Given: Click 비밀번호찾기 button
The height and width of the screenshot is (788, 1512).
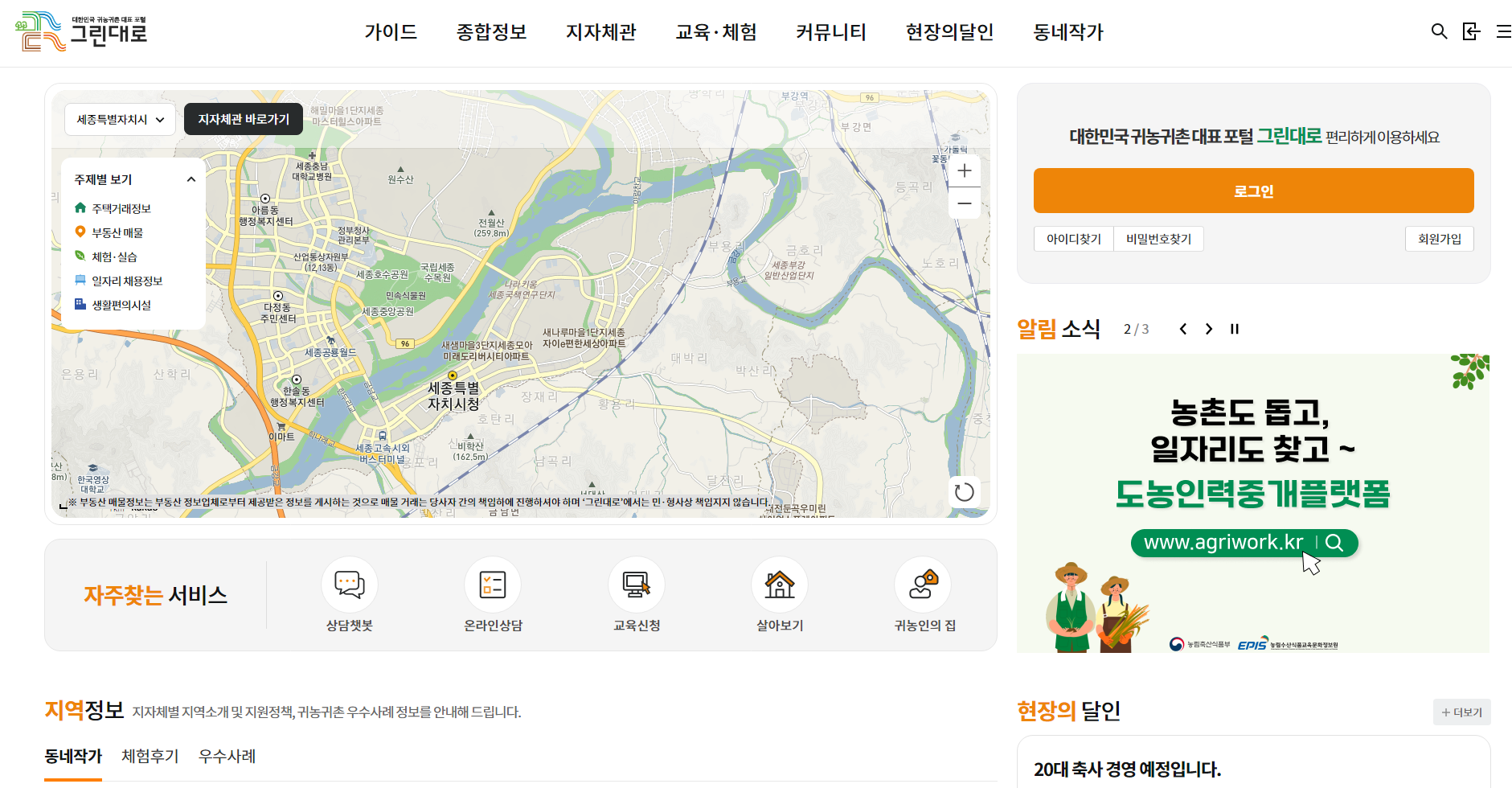Looking at the screenshot, I should pos(1158,239).
